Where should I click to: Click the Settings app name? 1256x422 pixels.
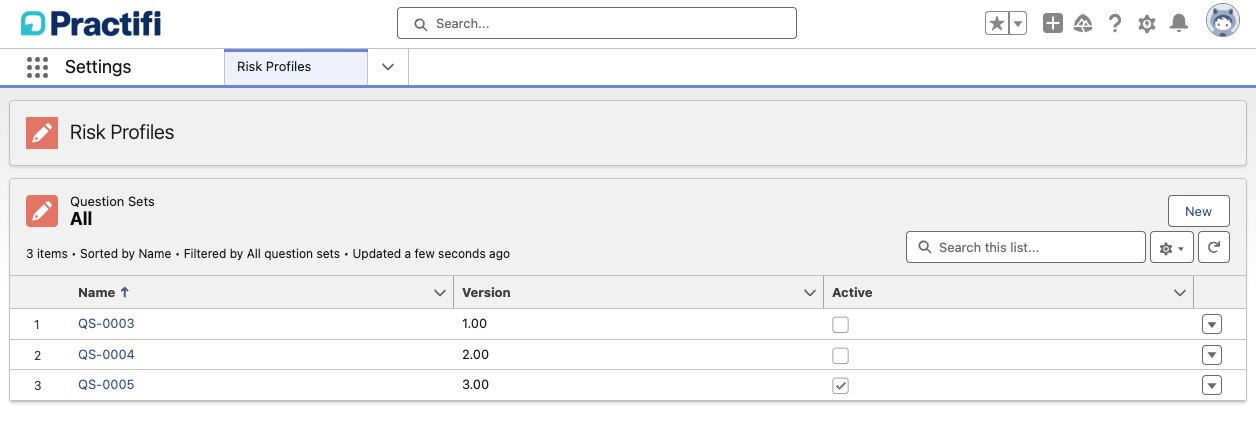(x=98, y=67)
